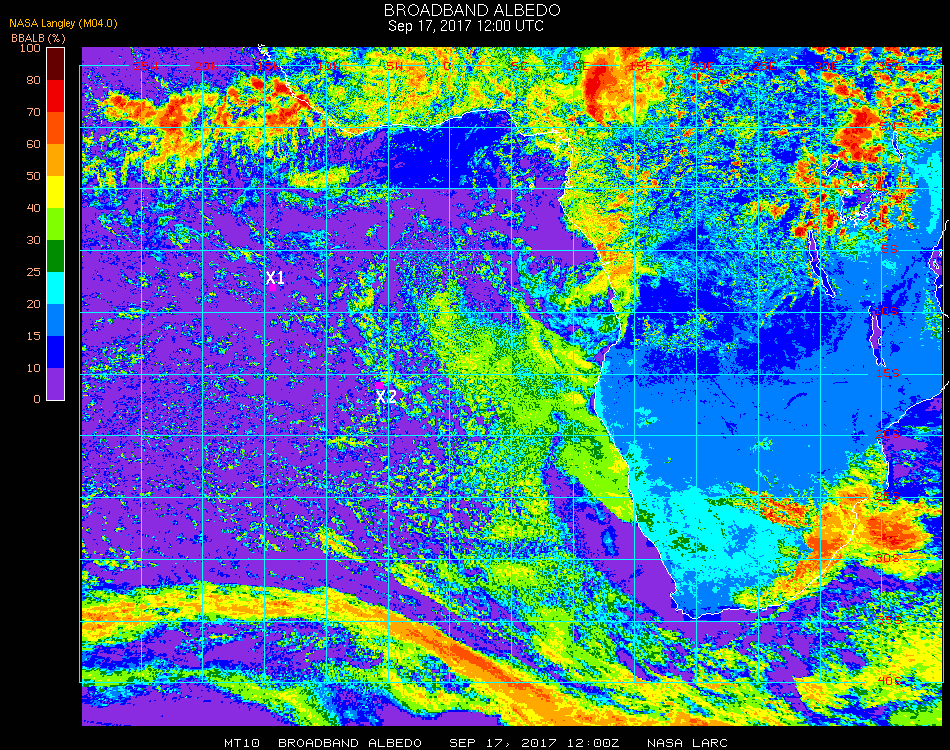The width and height of the screenshot is (950, 750).
Task: Click the legend value 40
Action: 33,208
